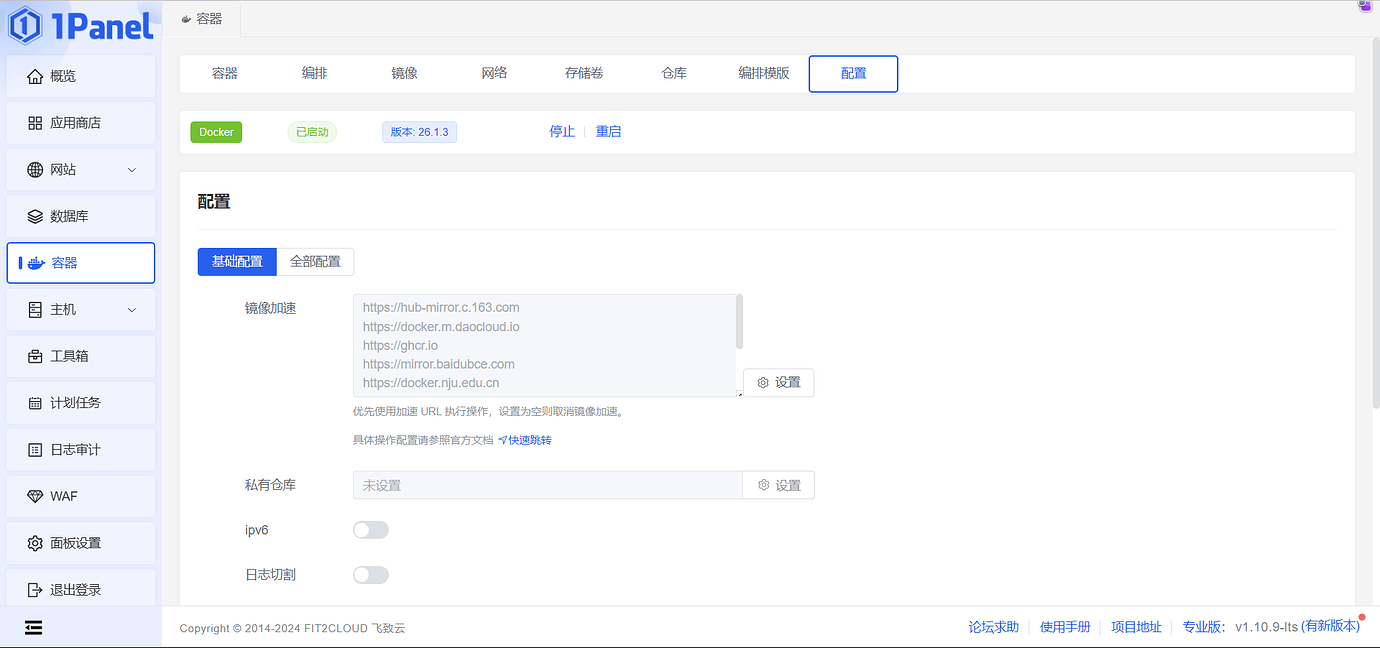Click inside the 镜像加速 URL textarea
The height and width of the screenshot is (648, 1380).
click(547, 345)
